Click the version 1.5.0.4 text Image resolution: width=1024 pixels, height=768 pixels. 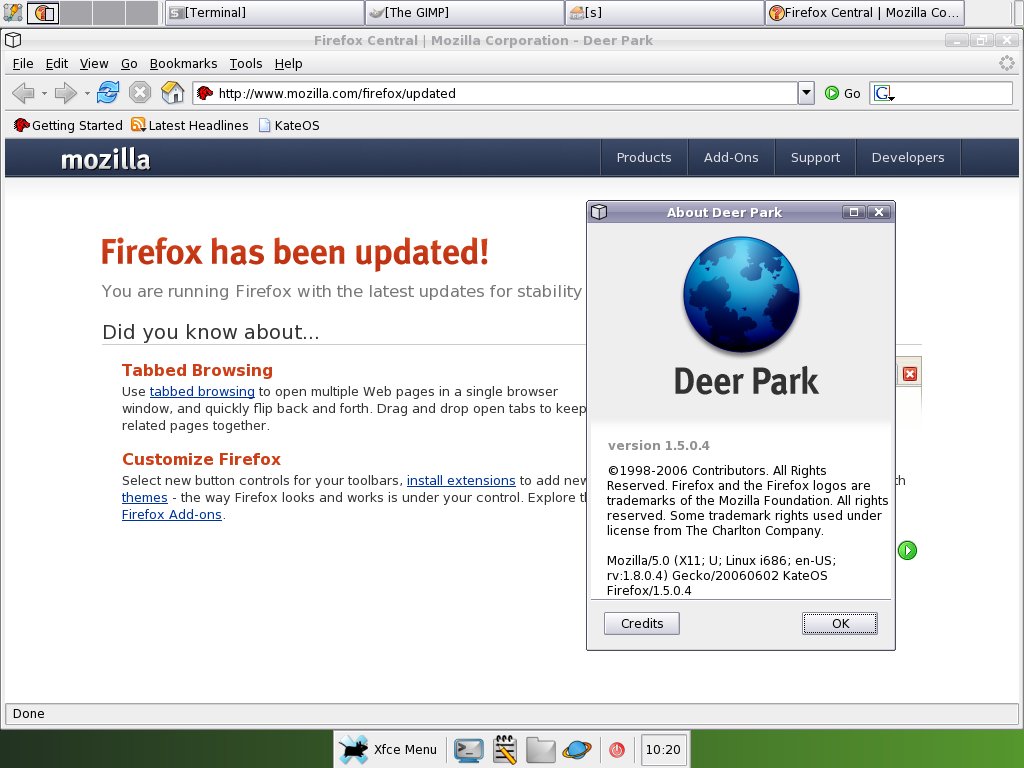coord(658,445)
